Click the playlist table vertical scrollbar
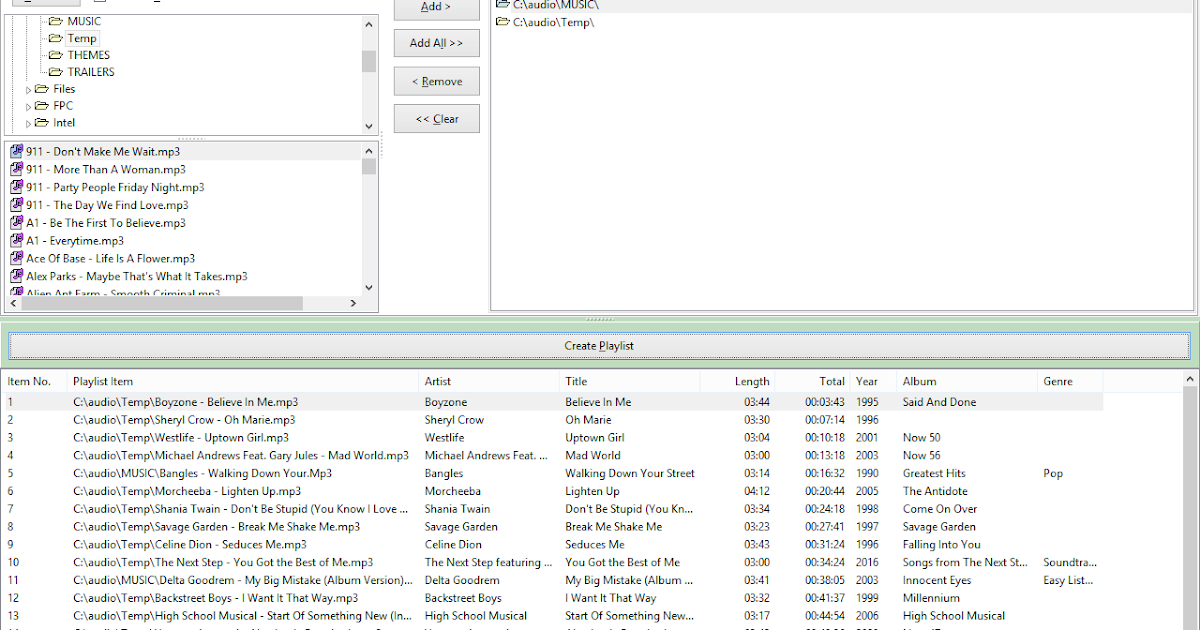Image resolution: width=1200 pixels, height=630 pixels. pyautogui.click(x=1189, y=500)
